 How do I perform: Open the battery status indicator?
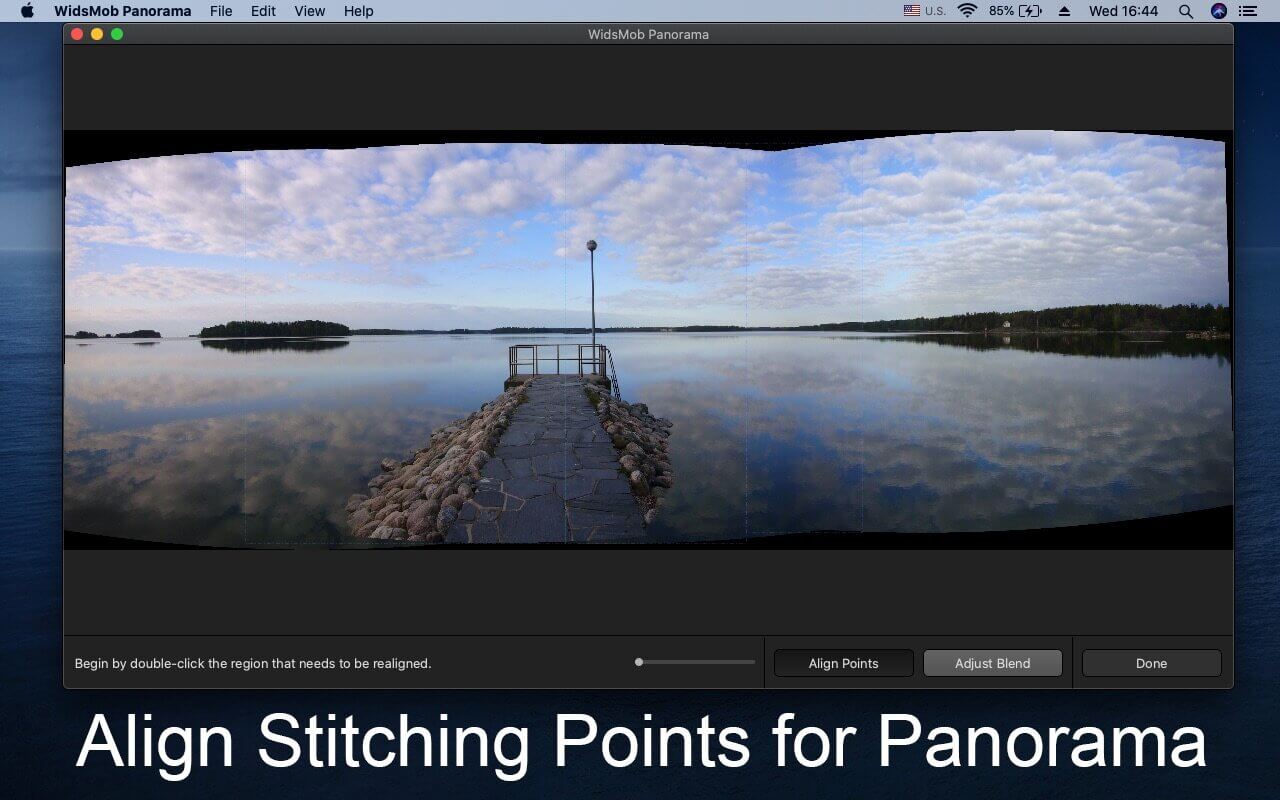pyautogui.click(x=1015, y=11)
